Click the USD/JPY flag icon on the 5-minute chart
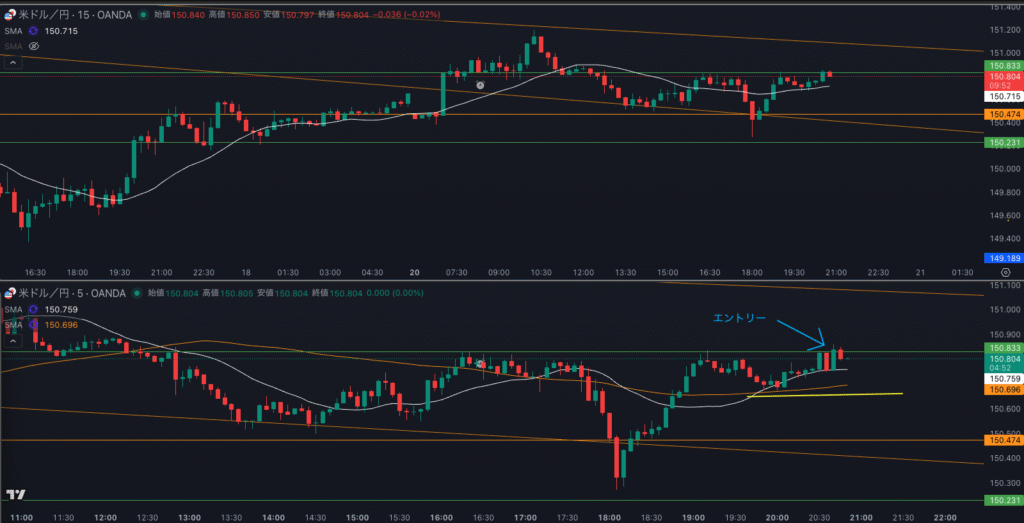The image size is (1024, 523). pyautogui.click(x=10, y=293)
